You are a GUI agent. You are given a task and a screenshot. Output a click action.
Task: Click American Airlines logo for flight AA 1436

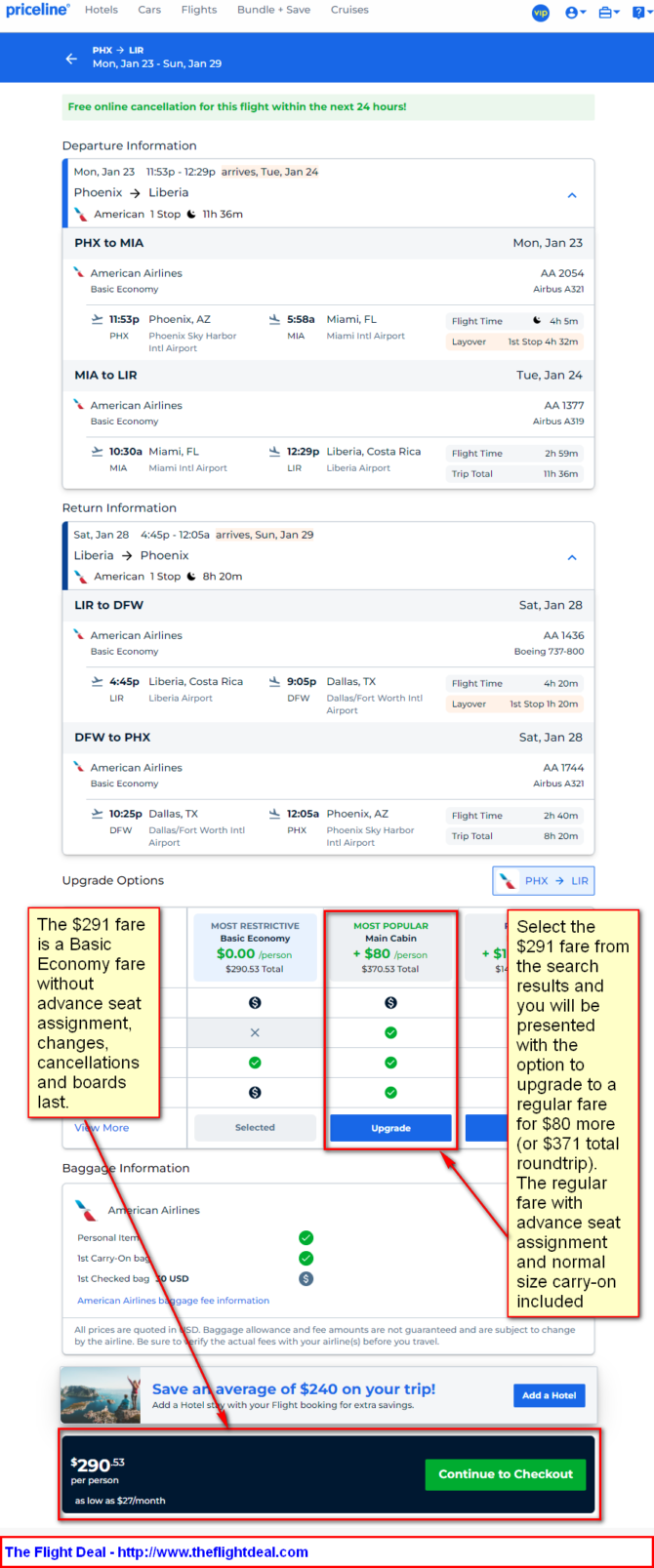79,634
